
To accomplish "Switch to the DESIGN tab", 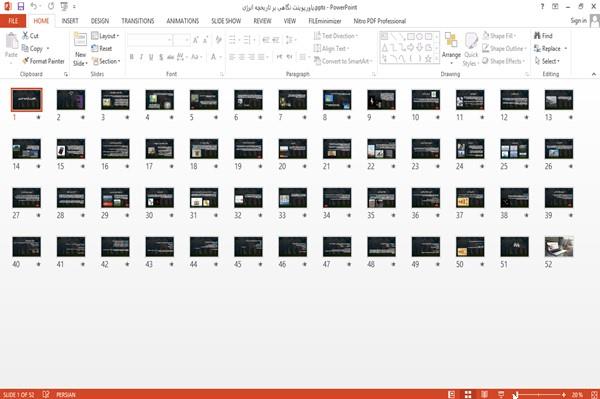I will (x=100, y=21).
